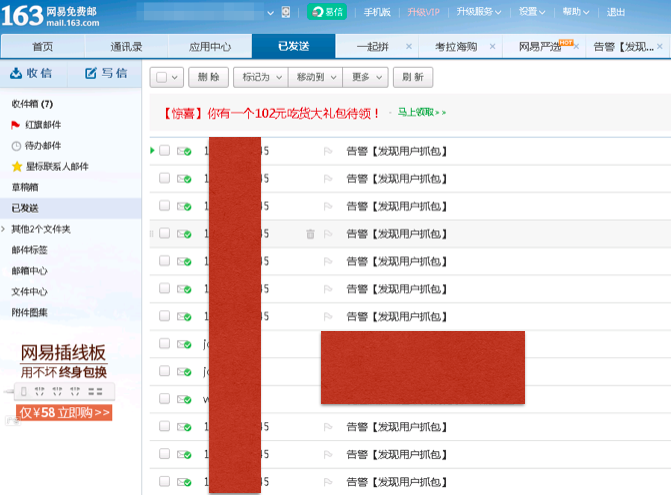Click the flag icon on the first email row

tap(327, 151)
